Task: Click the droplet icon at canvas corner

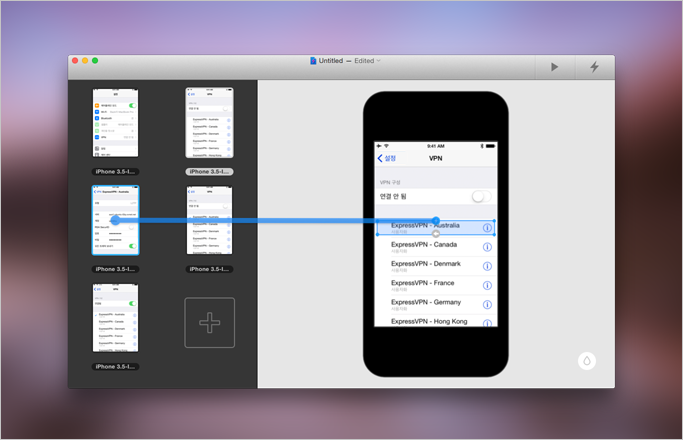Action: point(587,361)
